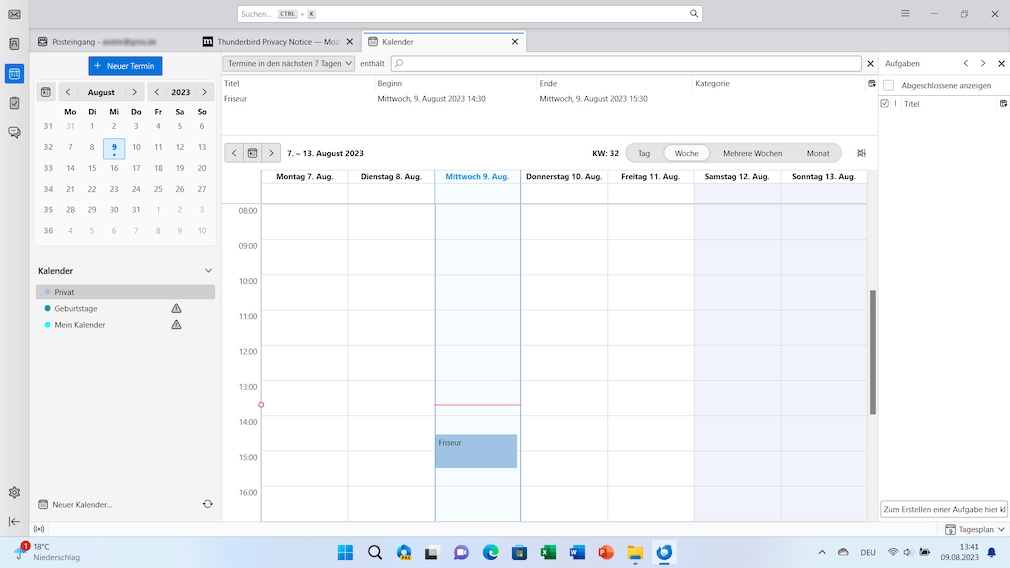Expand the Tagesplan dropdown in status bar
The image size is (1010, 568).
(976, 529)
